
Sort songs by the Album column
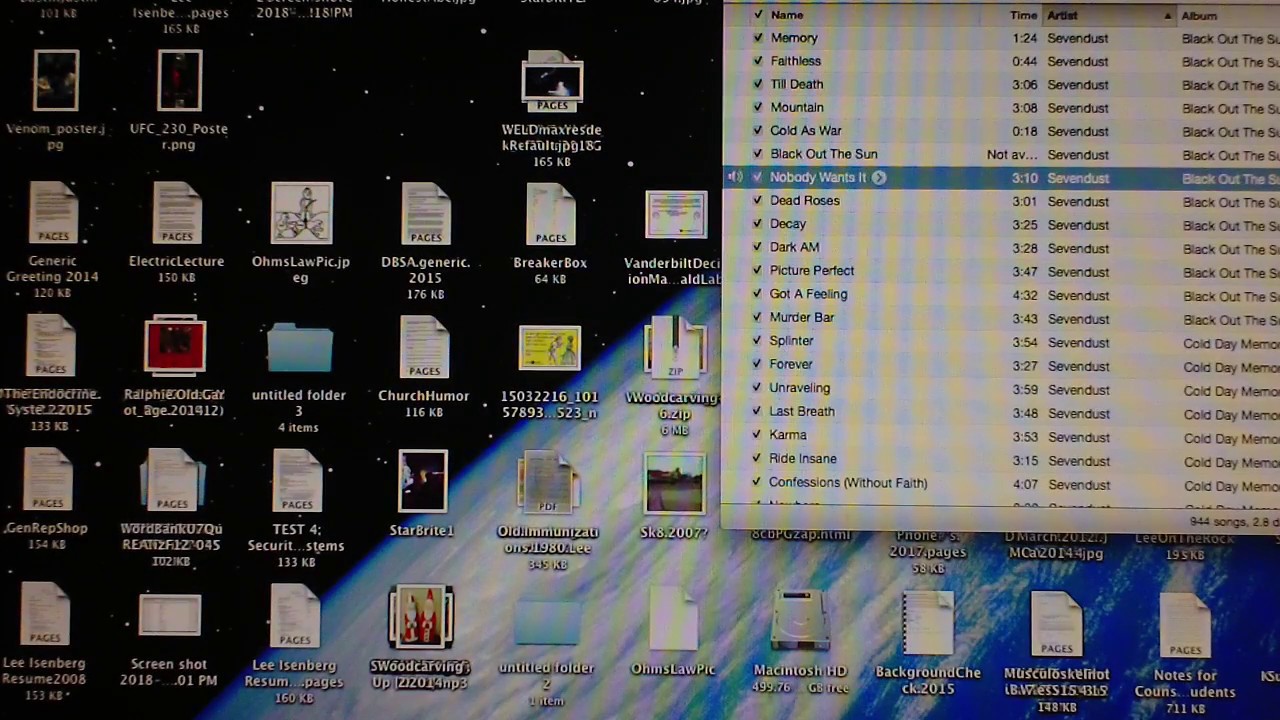[1199, 15]
